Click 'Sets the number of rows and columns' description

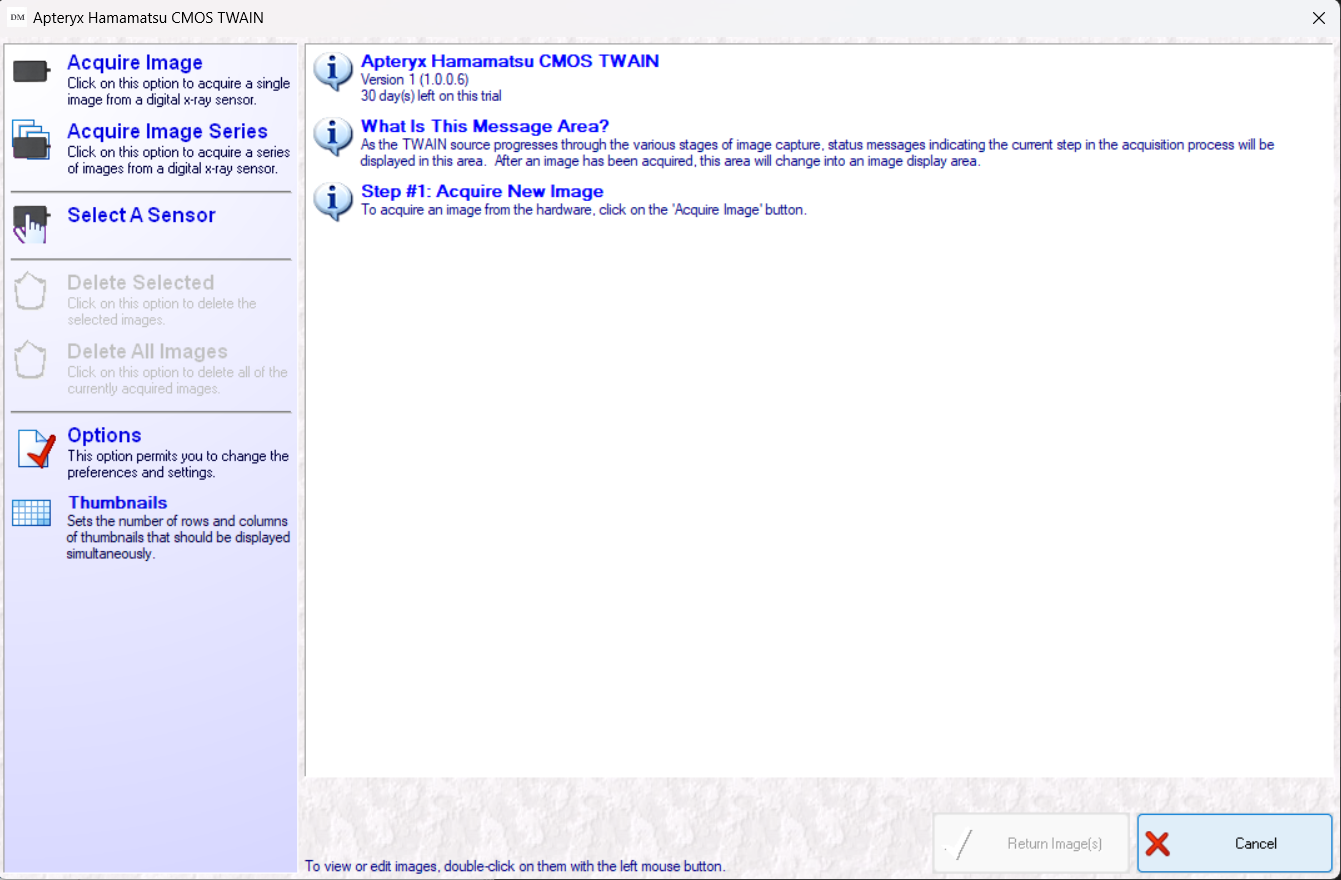pos(178,537)
